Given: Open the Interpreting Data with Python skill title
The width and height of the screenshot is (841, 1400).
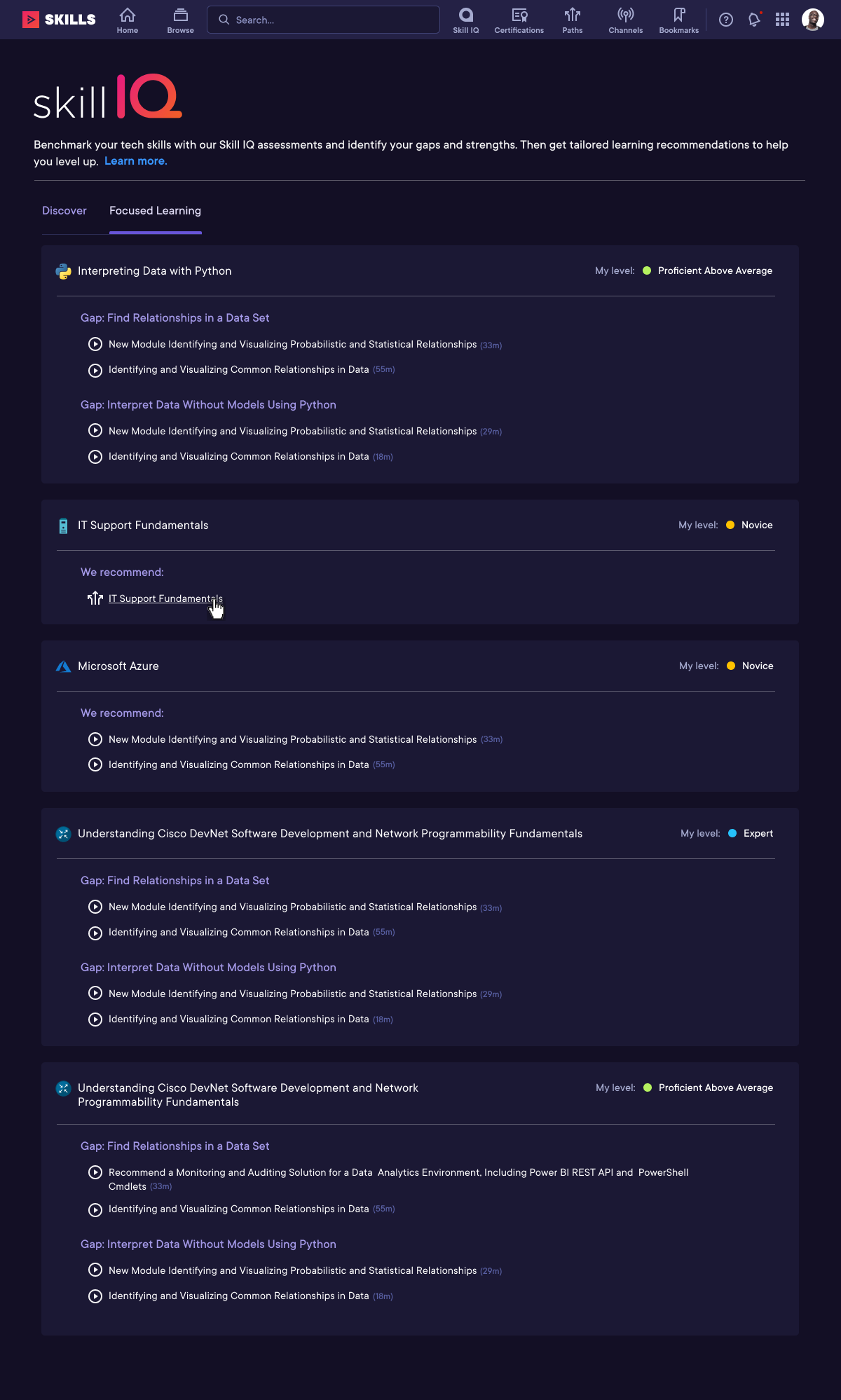Looking at the screenshot, I should [154, 271].
